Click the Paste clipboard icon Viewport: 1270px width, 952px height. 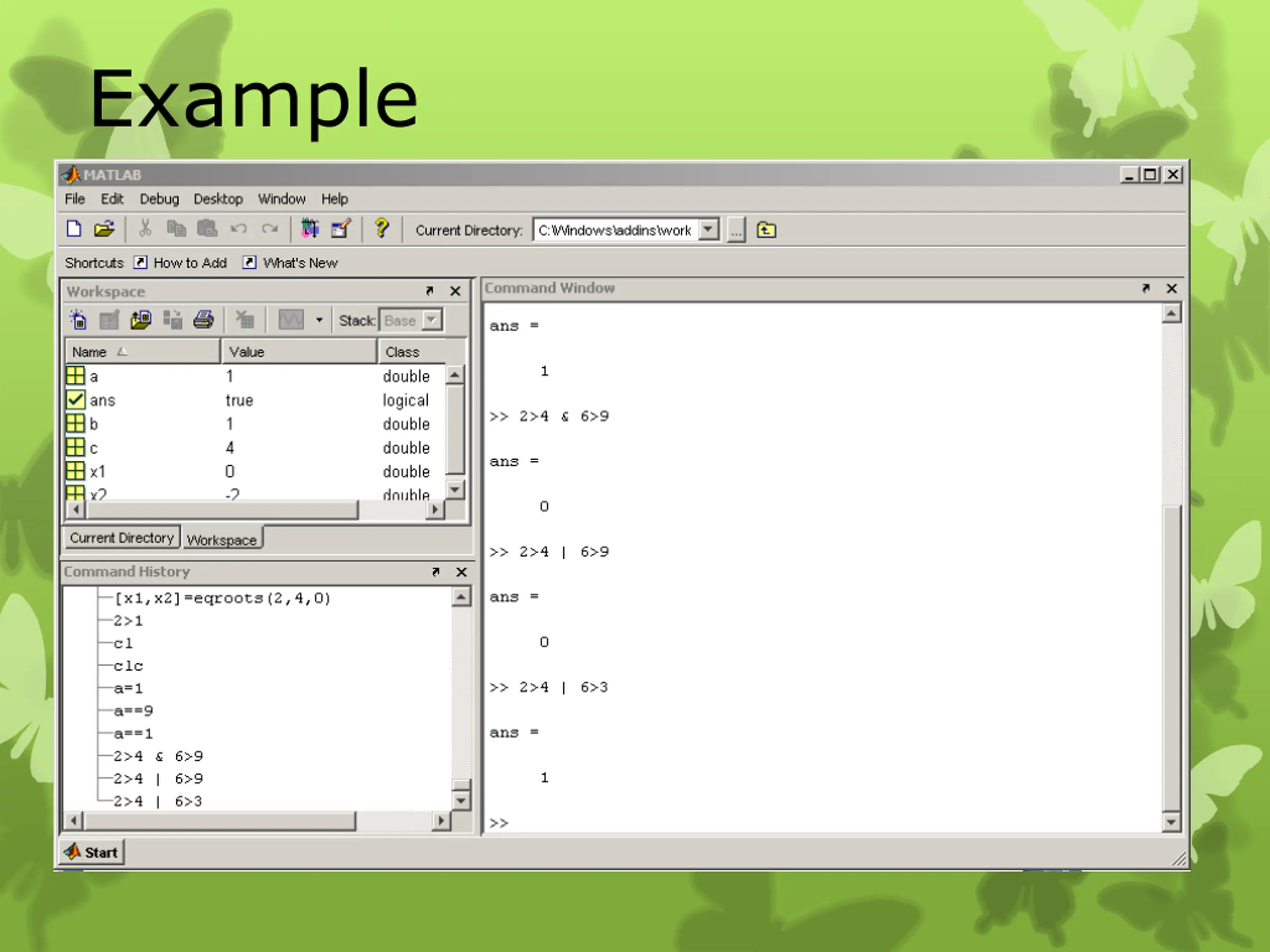[207, 230]
